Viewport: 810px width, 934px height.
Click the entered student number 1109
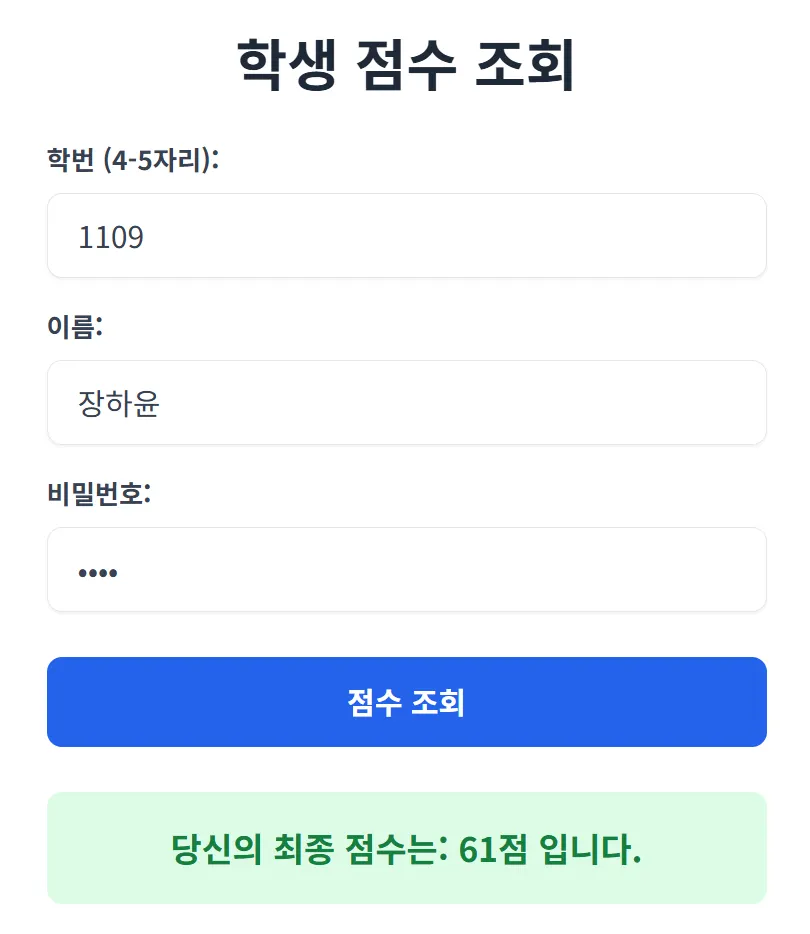[x=111, y=236]
